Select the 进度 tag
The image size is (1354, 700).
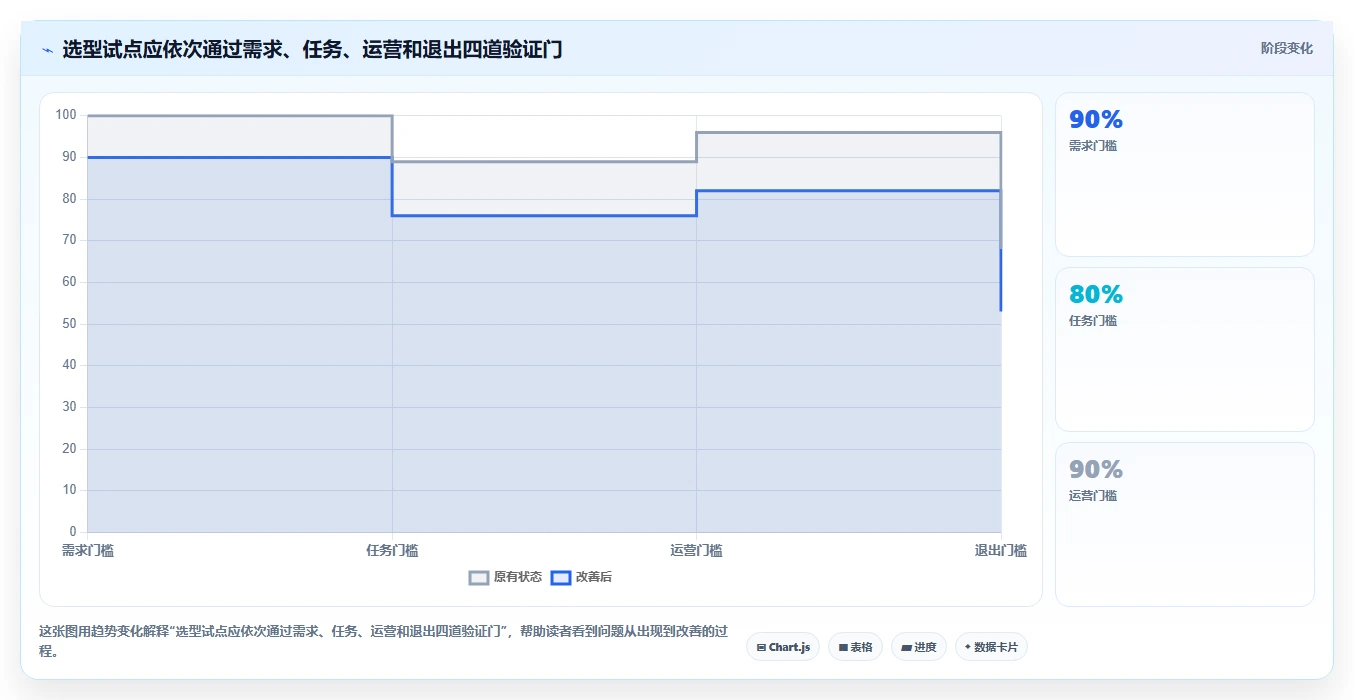pyautogui.click(x=918, y=647)
